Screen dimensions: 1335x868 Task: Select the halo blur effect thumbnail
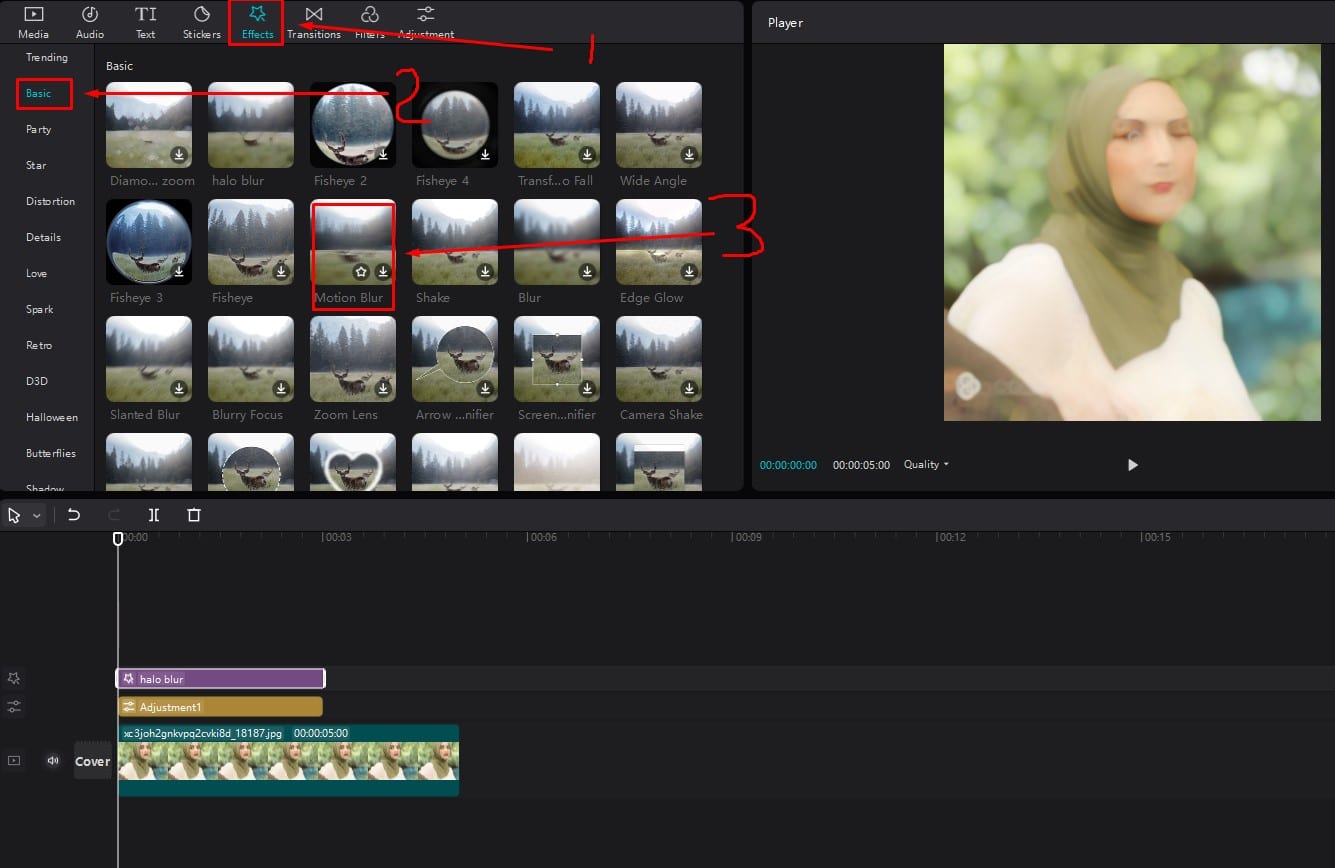click(x=250, y=124)
